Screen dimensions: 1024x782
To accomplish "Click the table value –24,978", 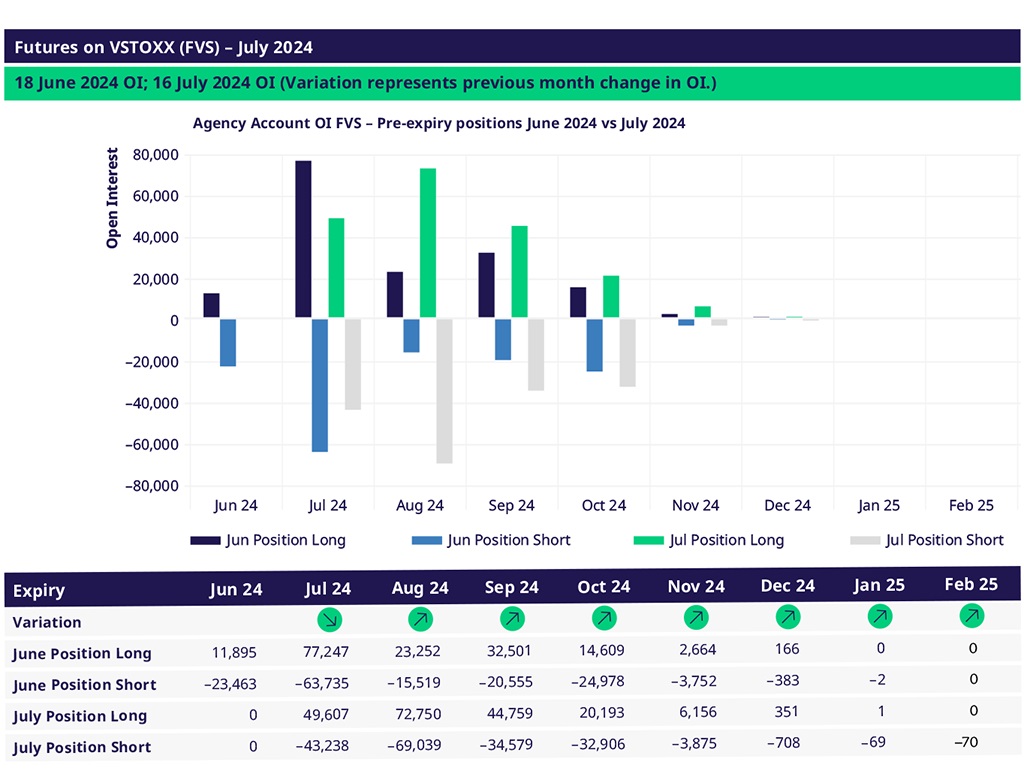I will pyautogui.click(x=598, y=681).
